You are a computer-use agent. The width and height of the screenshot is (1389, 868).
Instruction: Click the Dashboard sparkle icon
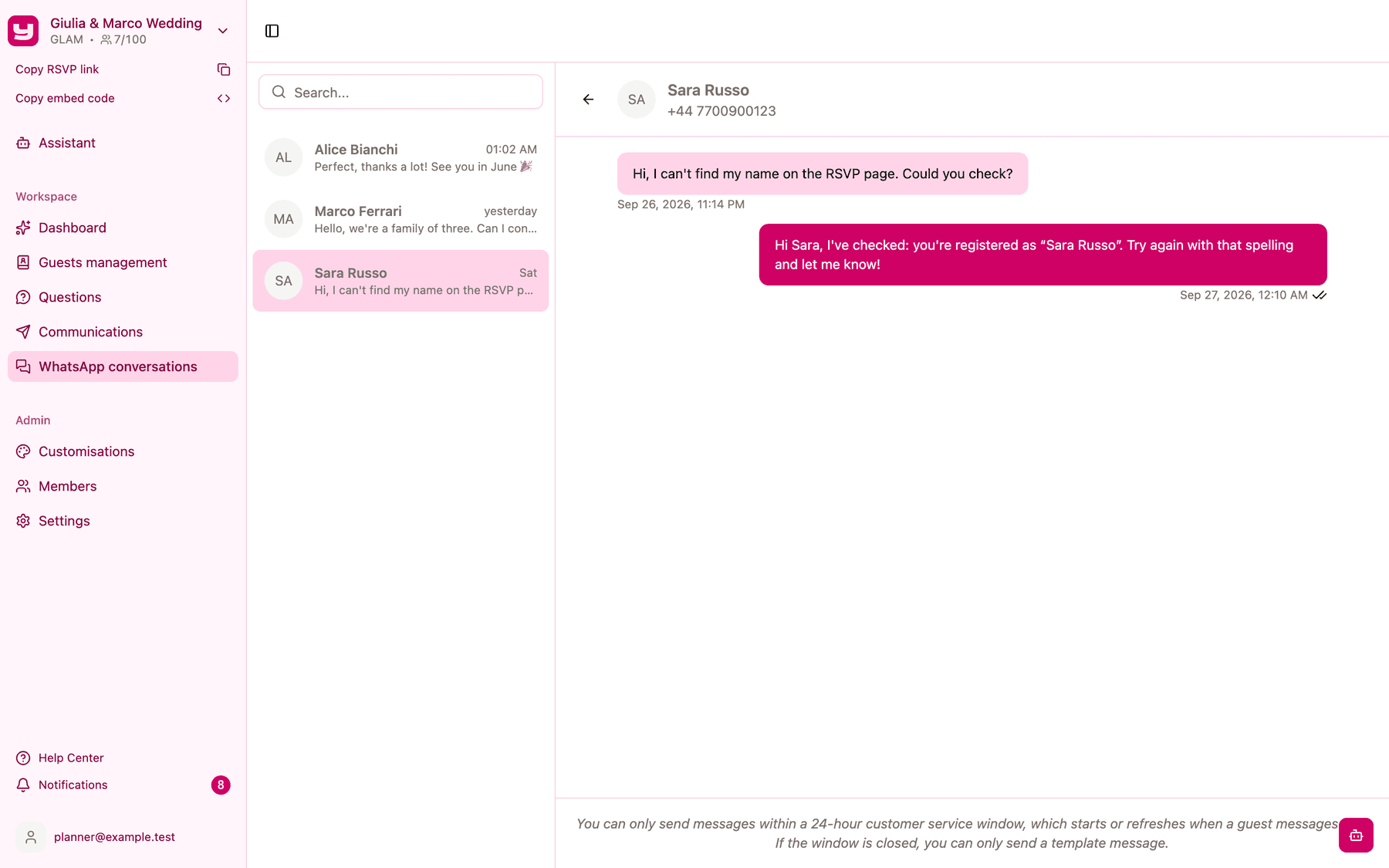(x=23, y=228)
